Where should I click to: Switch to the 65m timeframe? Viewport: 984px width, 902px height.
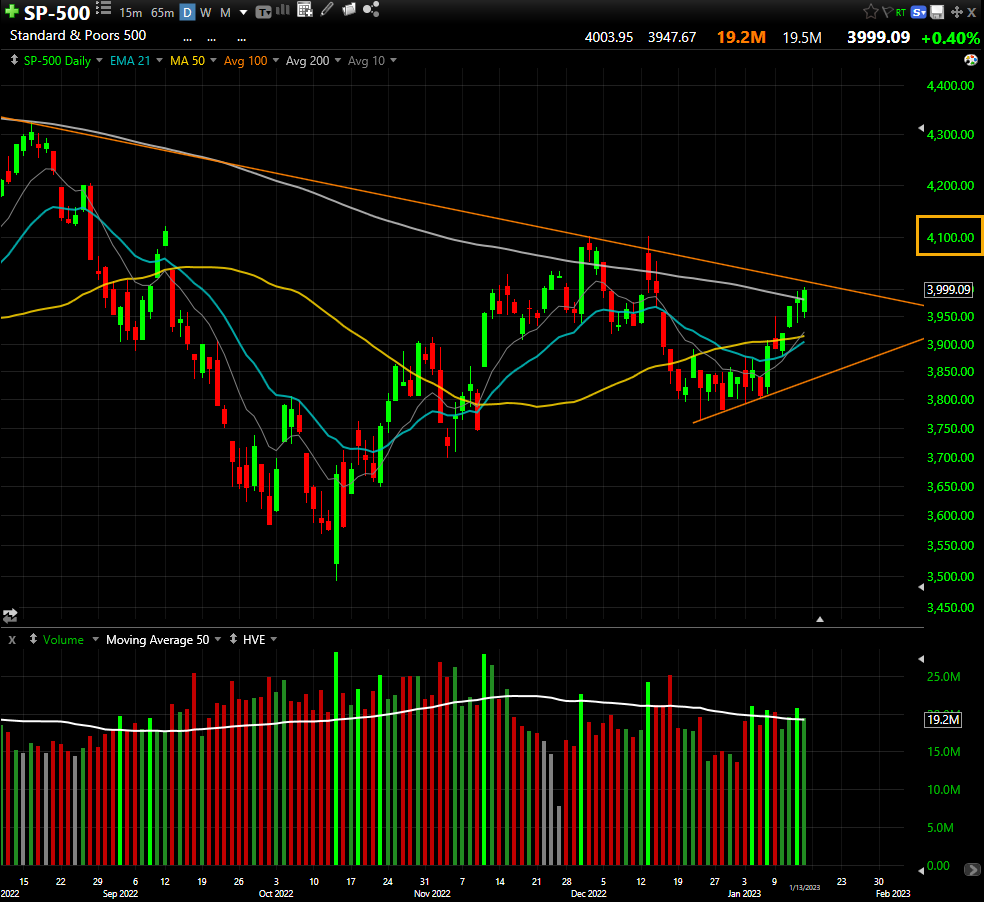pos(163,13)
